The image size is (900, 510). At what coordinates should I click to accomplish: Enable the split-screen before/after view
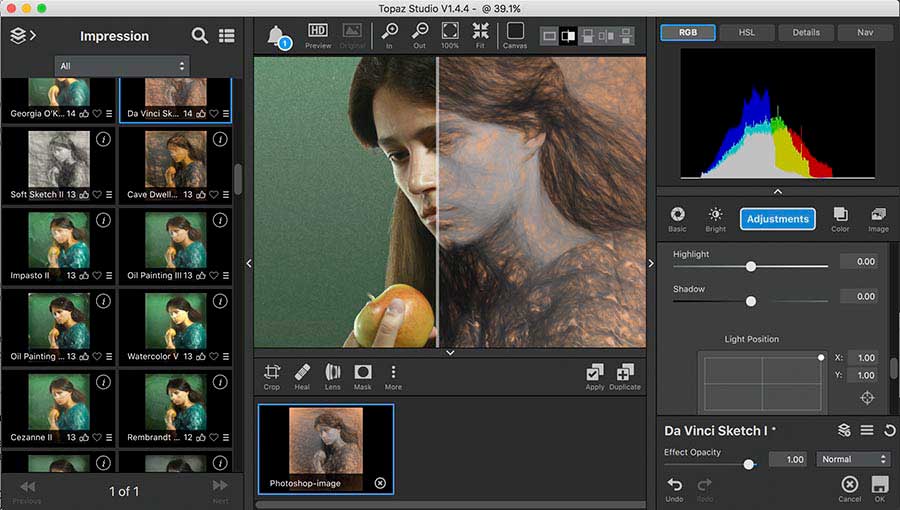(x=568, y=36)
